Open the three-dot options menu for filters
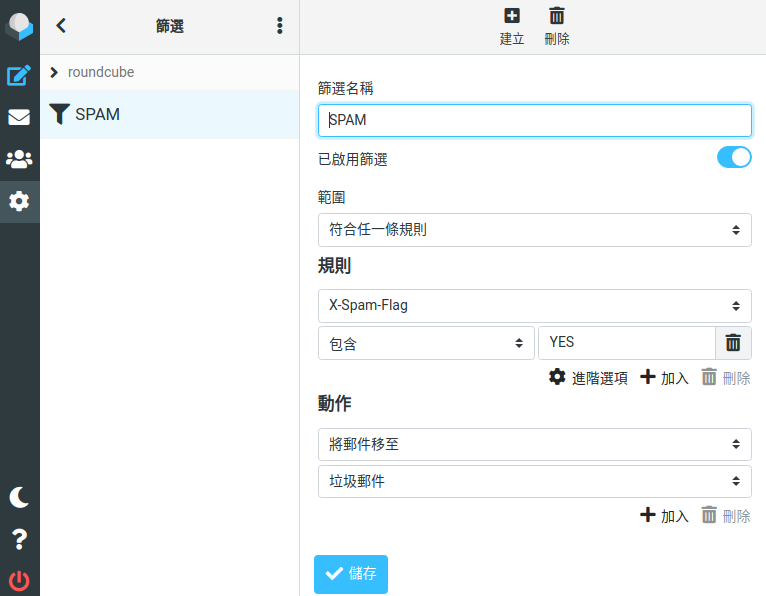 pos(279,25)
